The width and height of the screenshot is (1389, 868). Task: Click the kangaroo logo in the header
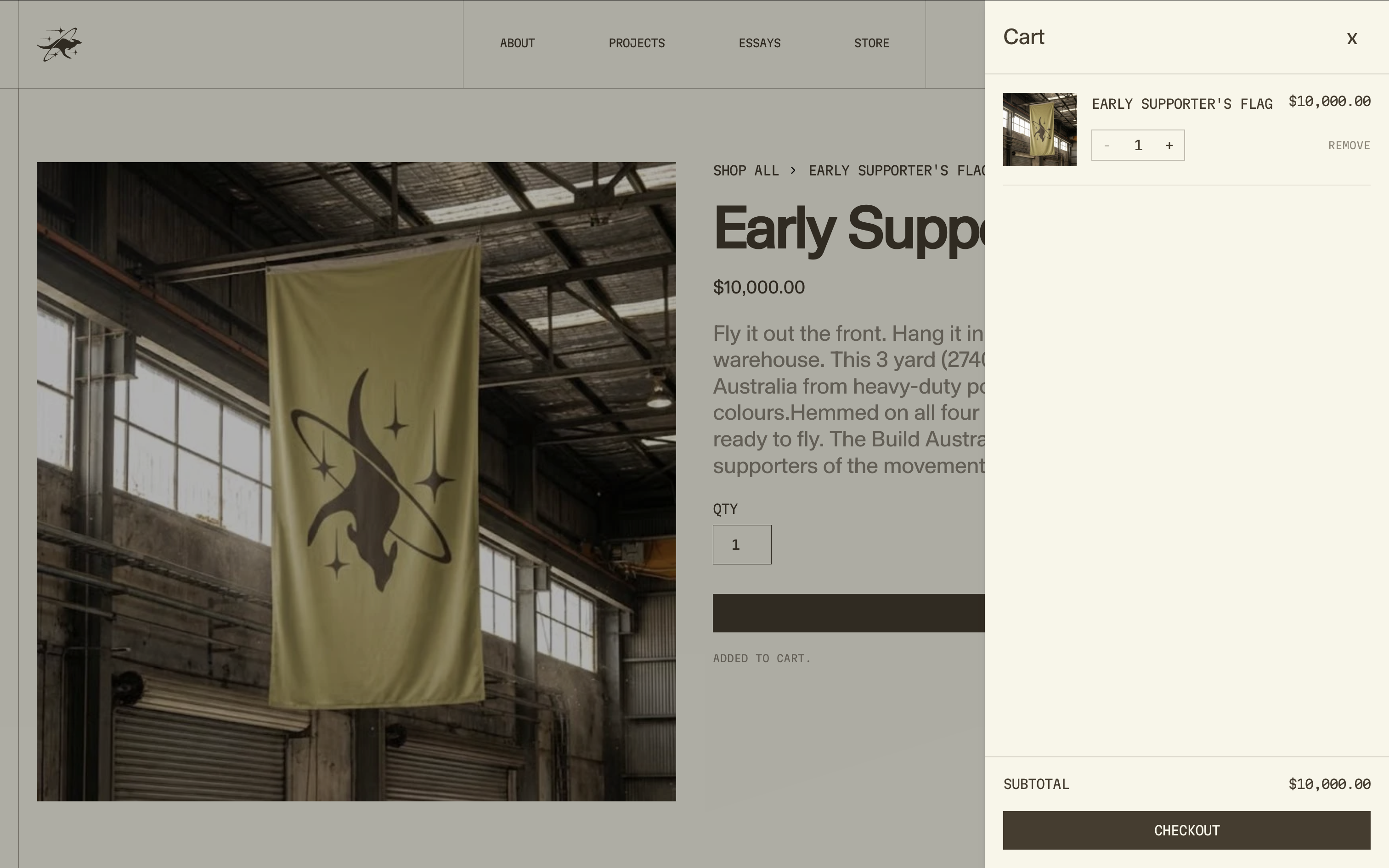(59, 44)
